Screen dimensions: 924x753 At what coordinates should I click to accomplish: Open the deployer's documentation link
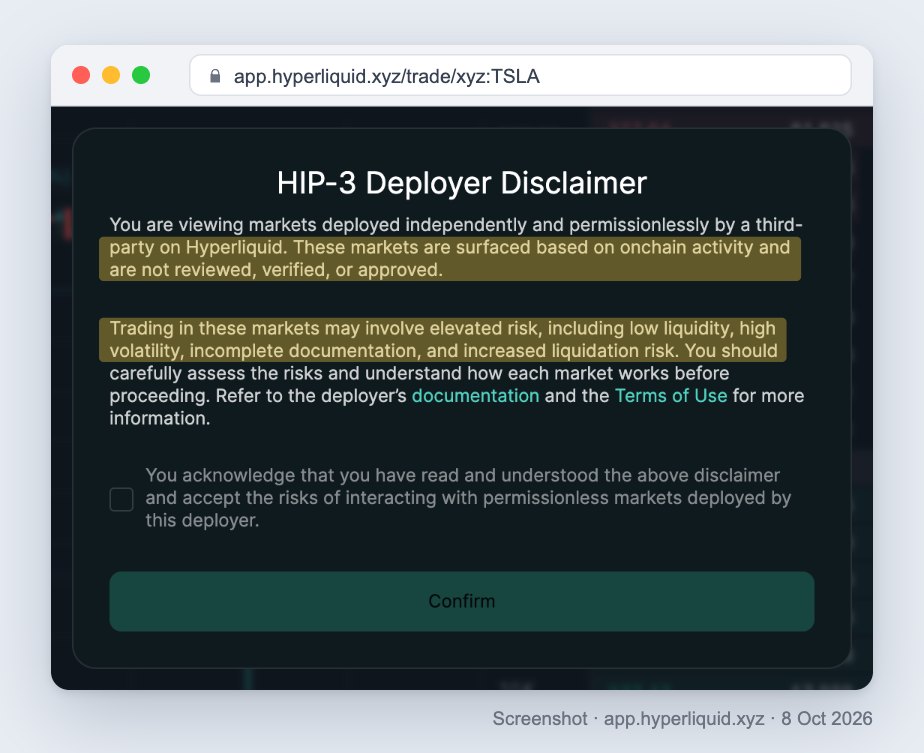pos(475,395)
